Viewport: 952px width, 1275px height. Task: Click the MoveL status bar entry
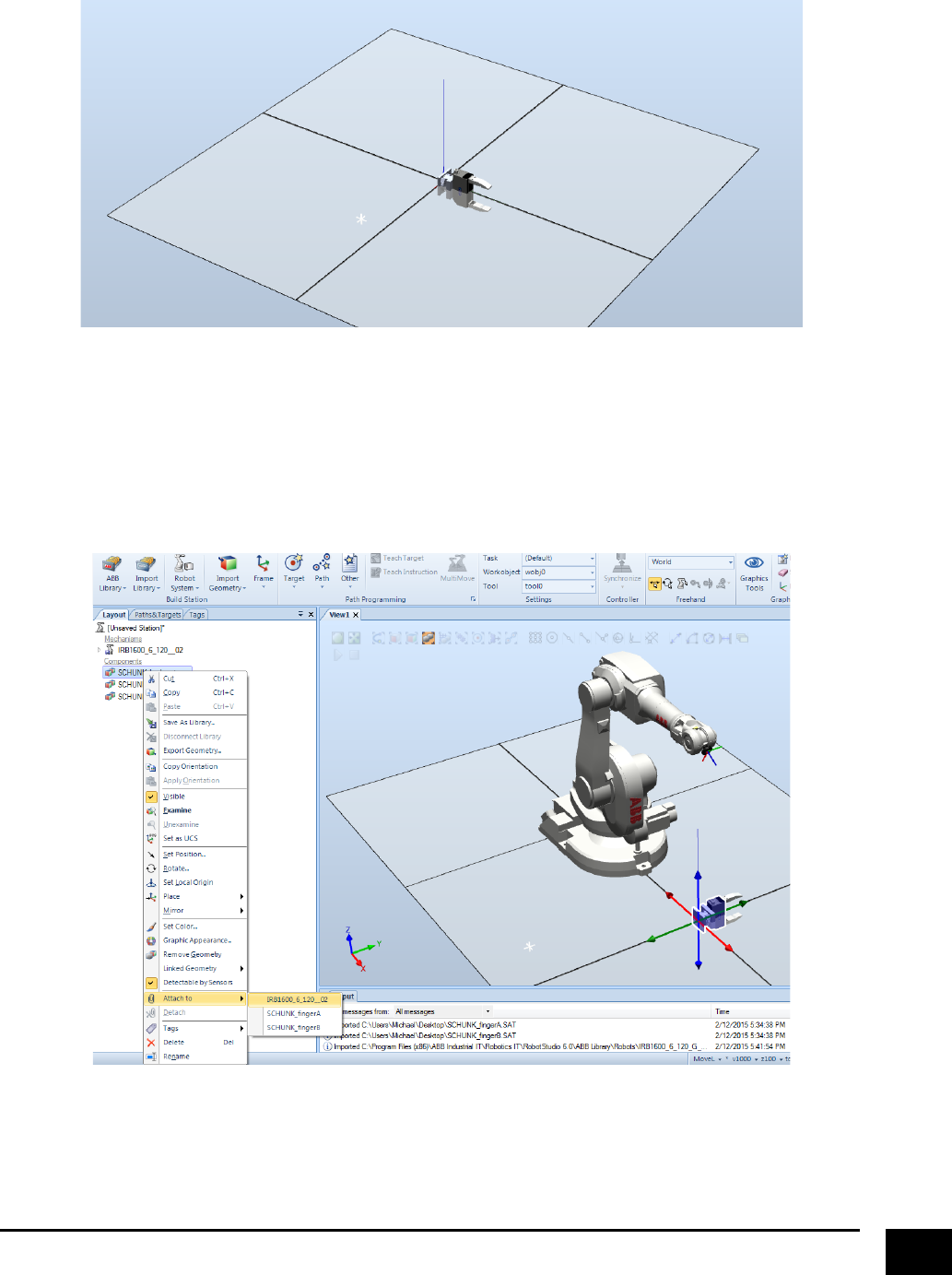click(x=703, y=1059)
